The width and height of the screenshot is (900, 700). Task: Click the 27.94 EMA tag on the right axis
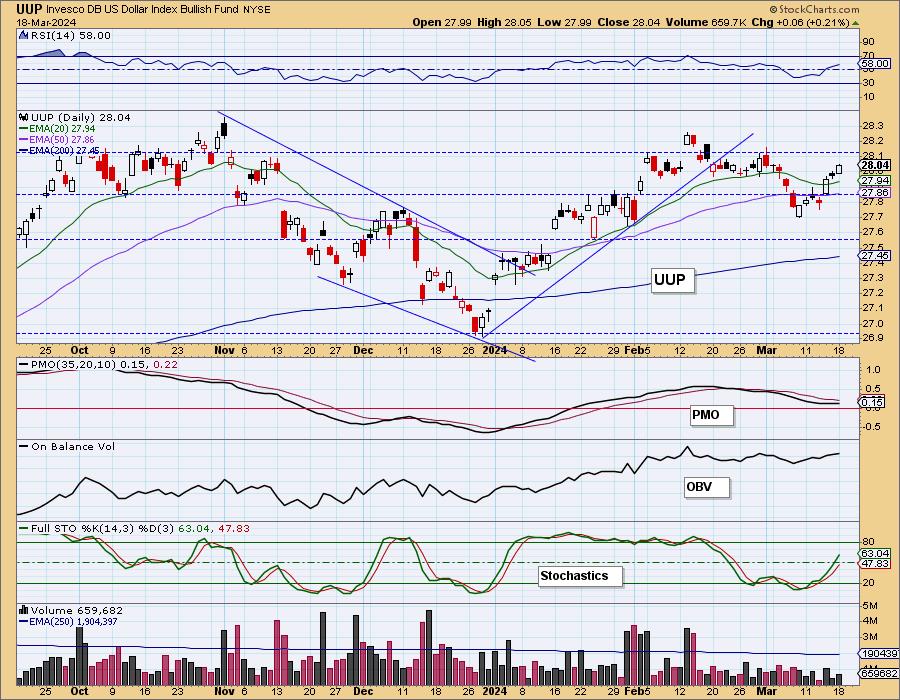(875, 180)
